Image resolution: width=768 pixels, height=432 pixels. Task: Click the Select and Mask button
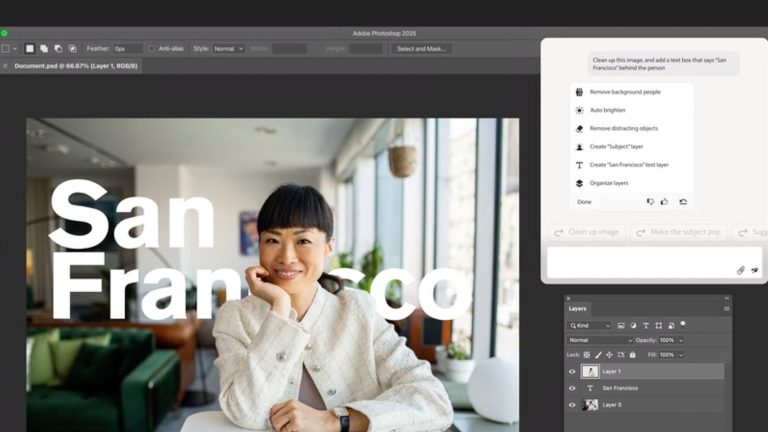421,48
